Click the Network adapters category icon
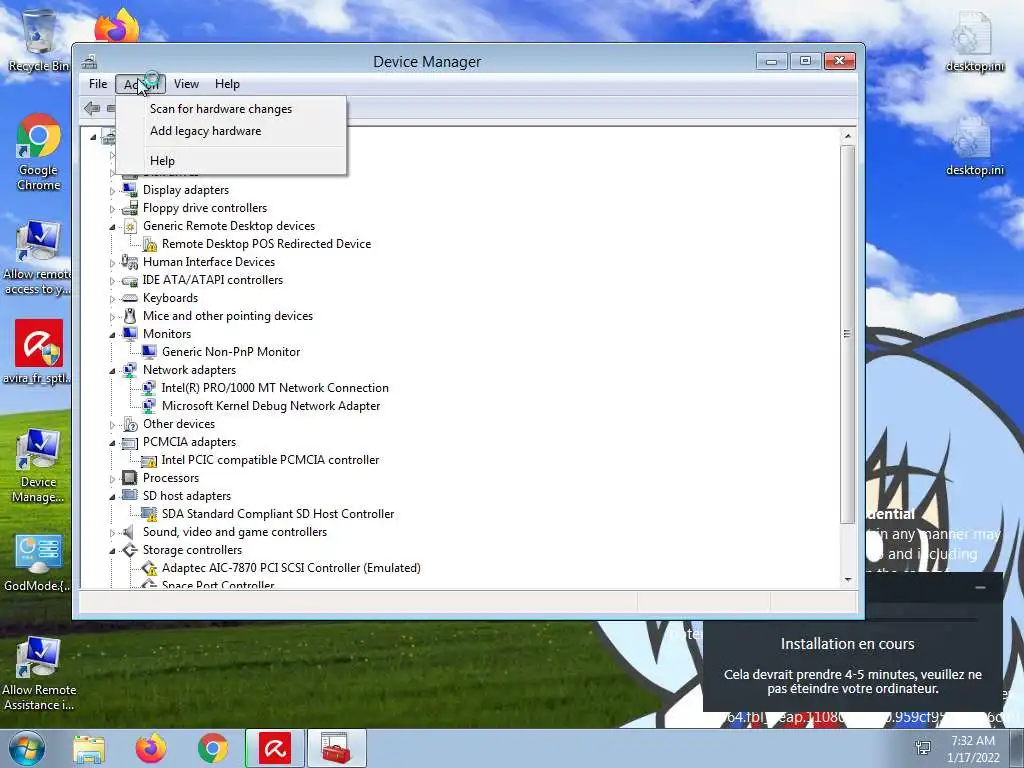 (x=130, y=370)
